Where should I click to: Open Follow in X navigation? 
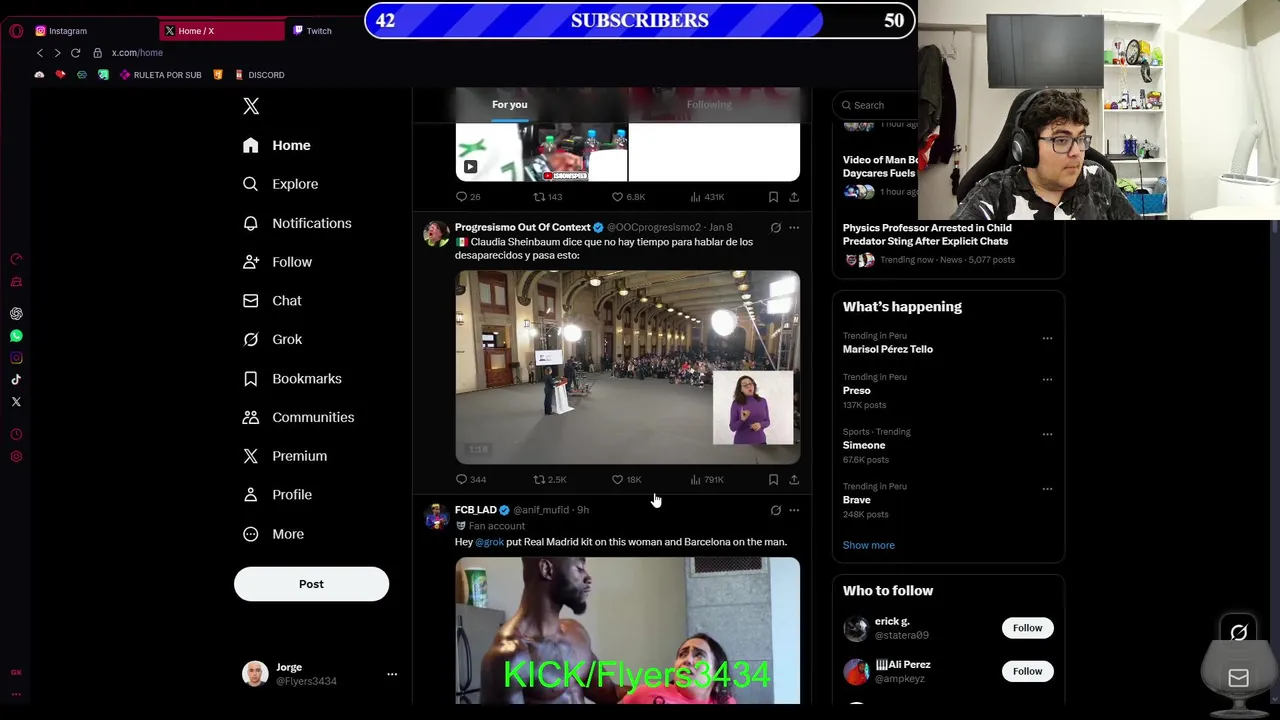(x=278, y=263)
